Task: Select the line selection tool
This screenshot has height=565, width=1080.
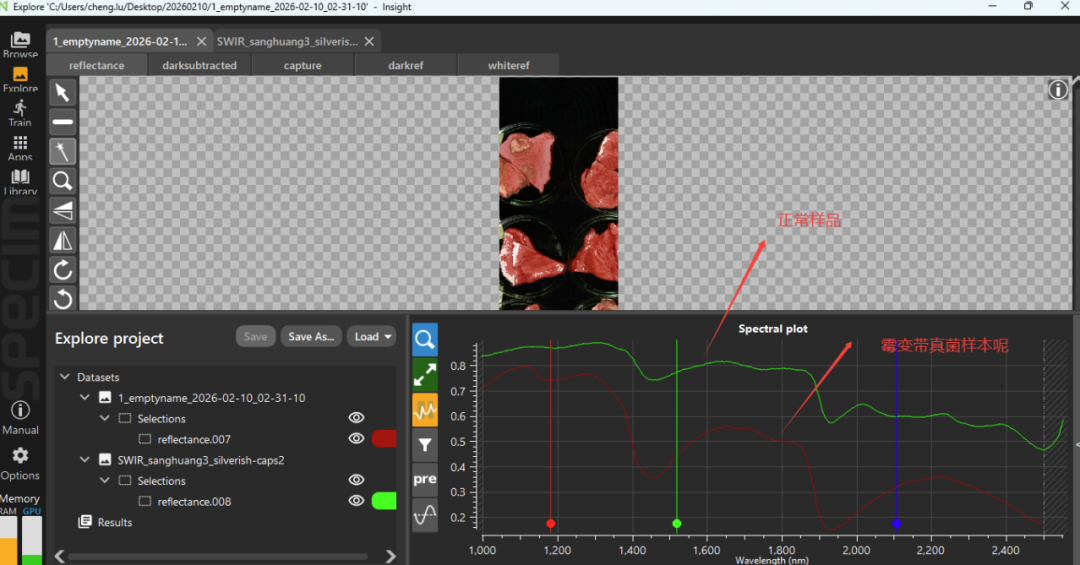Action: (63, 122)
